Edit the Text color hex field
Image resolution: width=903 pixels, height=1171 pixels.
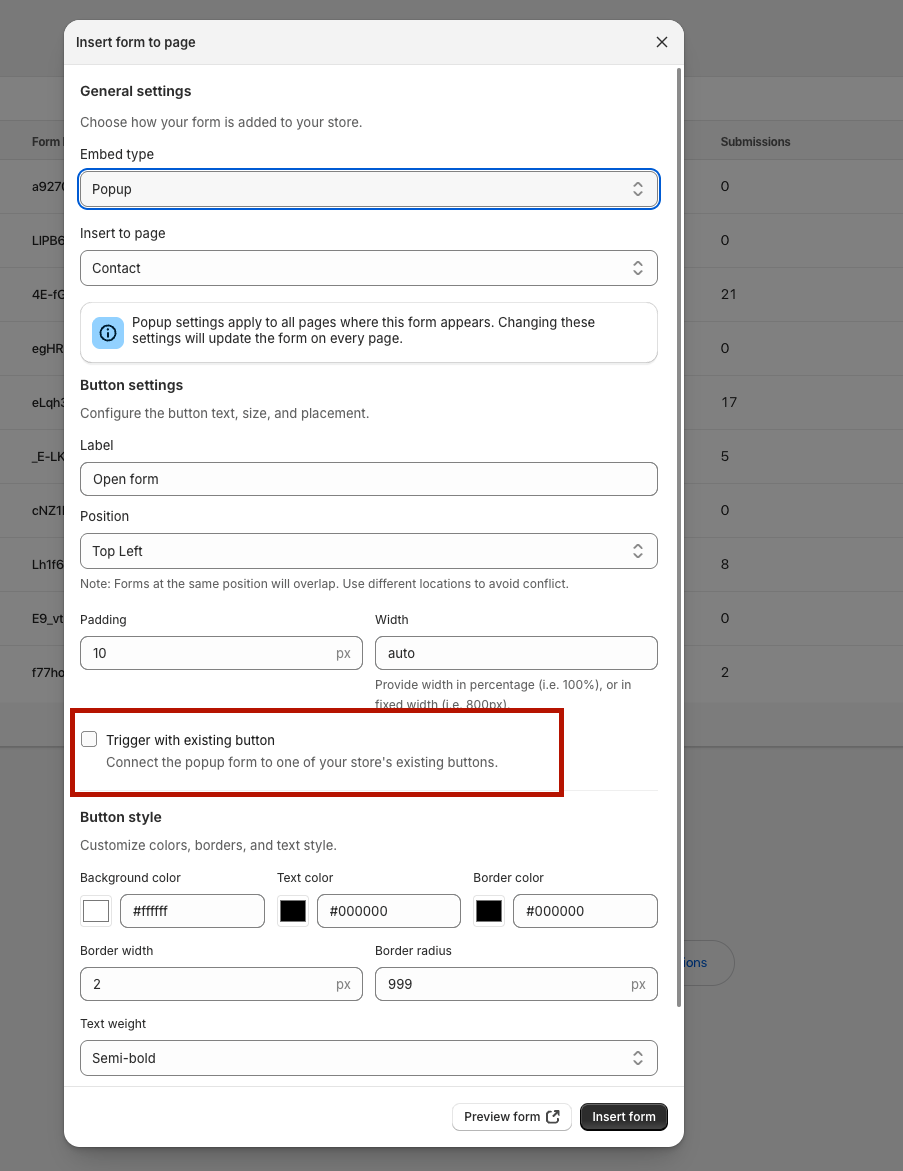(x=389, y=911)
